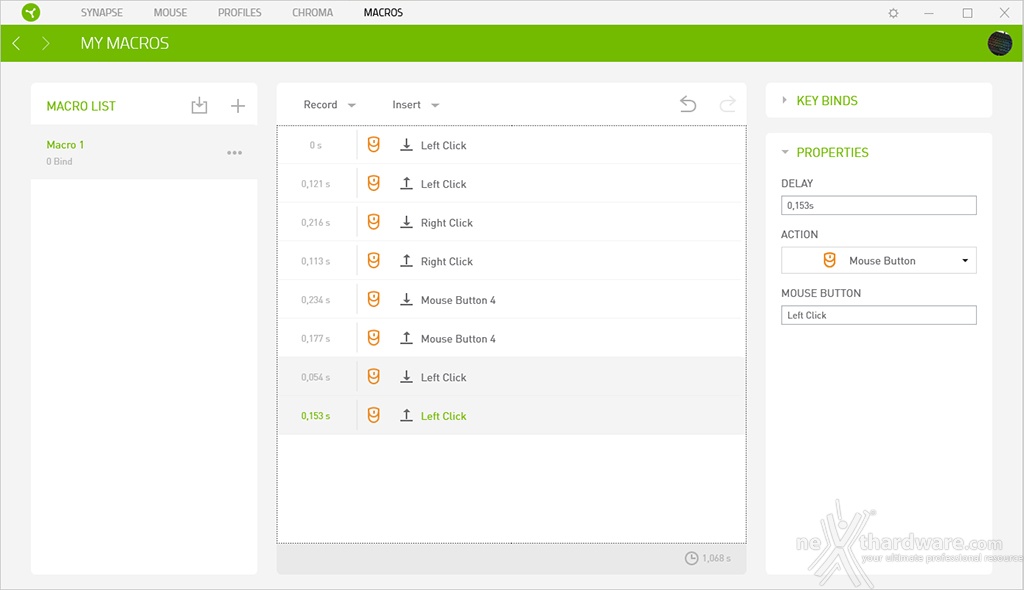This screenshot has height=590, width=1024.
Task: Open the three-dot menu for Macro 1
Action: [x=234, y=153]
